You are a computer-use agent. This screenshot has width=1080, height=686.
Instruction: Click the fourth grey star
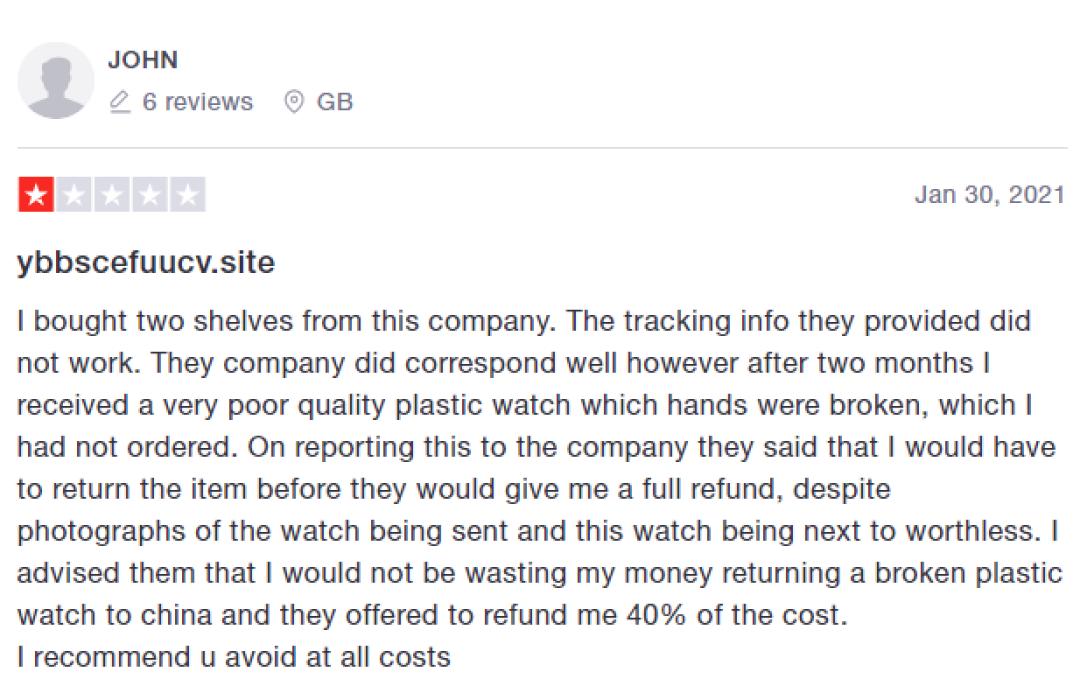(149, 195)
